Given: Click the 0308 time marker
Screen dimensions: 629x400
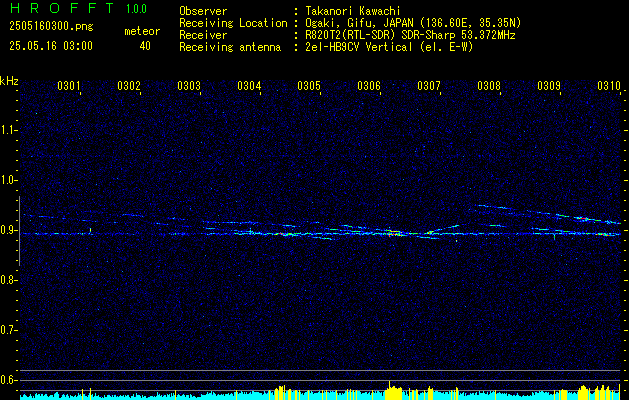Looking at the screenshot, I should pyautogui.click(x=489, y=85).
